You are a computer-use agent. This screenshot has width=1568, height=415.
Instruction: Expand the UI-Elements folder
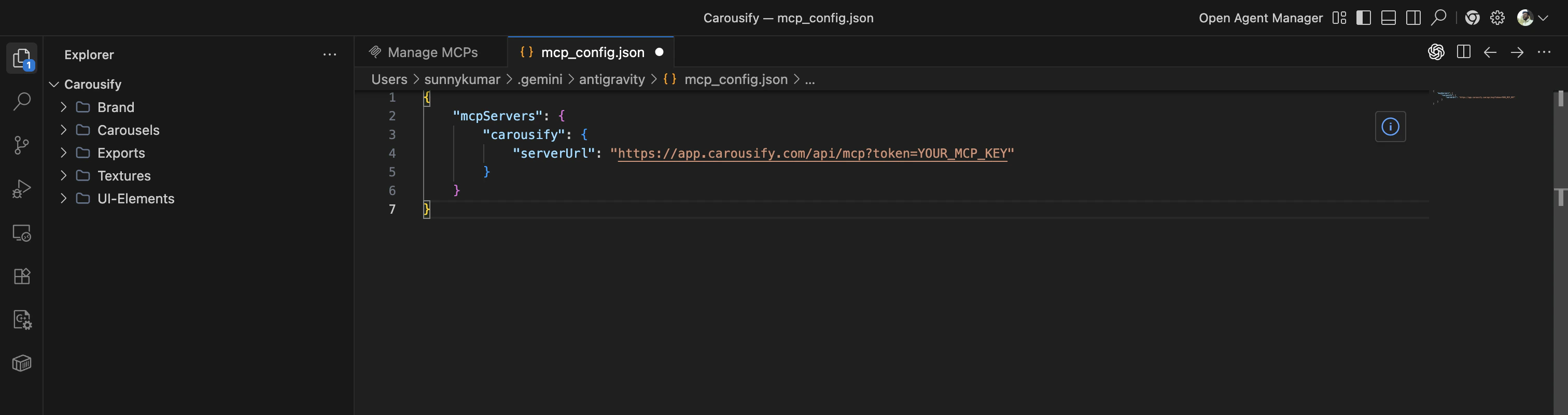(63, 199)
